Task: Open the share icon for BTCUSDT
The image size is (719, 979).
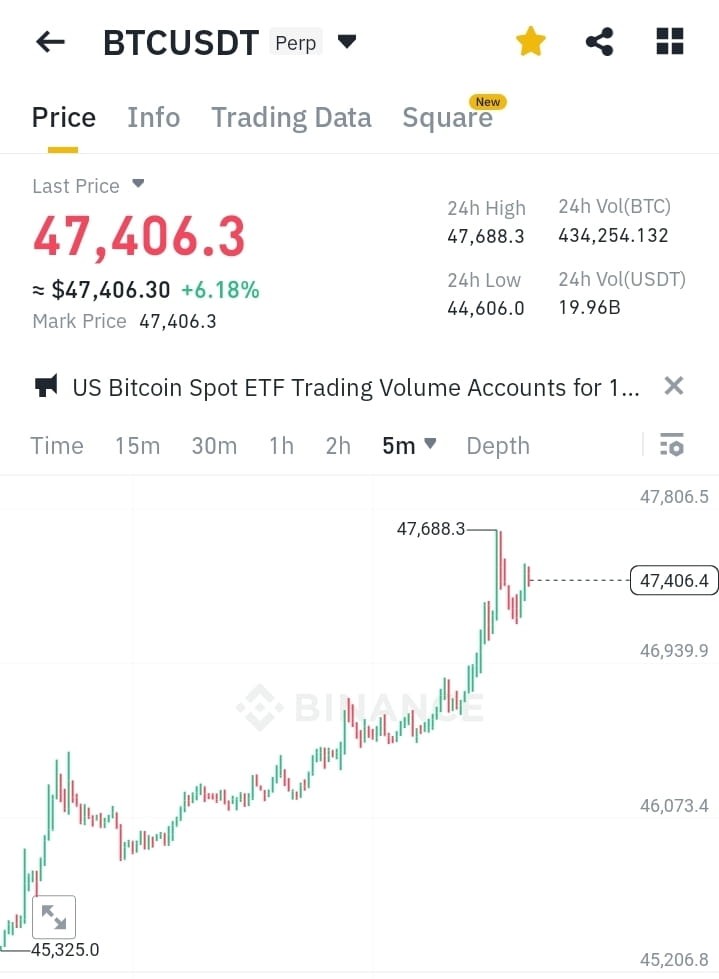Action: [x=599, y=41]
